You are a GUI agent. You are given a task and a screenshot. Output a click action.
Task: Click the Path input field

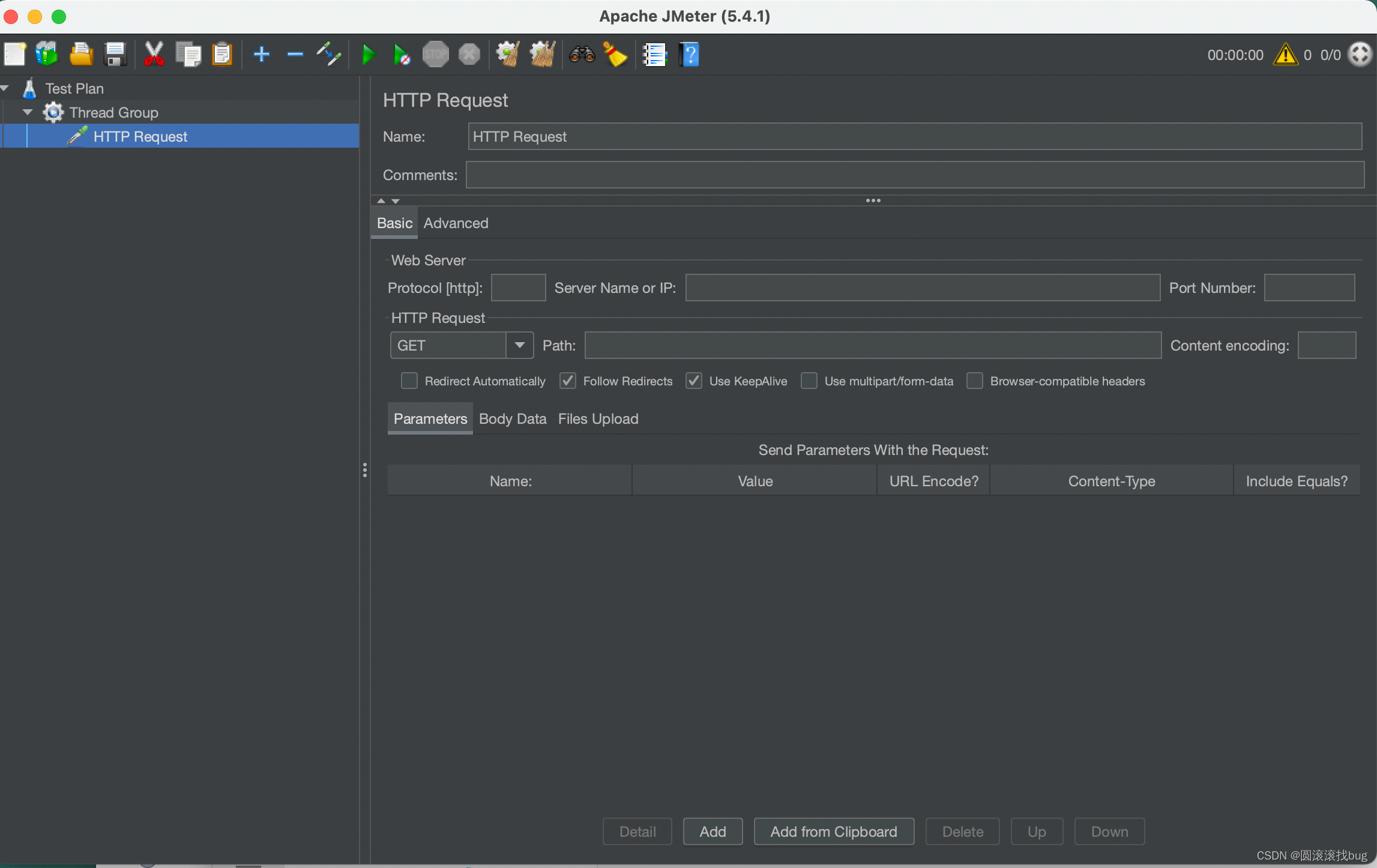point(873,345)
